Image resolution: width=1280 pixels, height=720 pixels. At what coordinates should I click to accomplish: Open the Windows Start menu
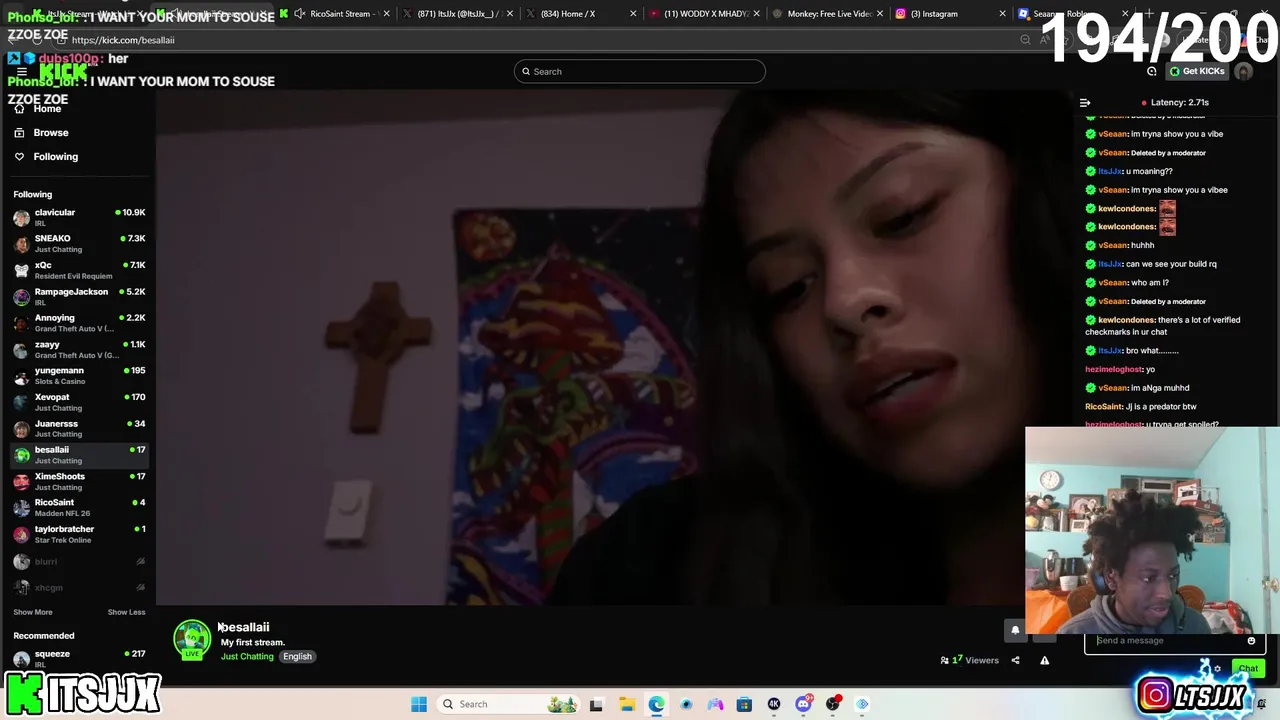(x=419, y=704)
